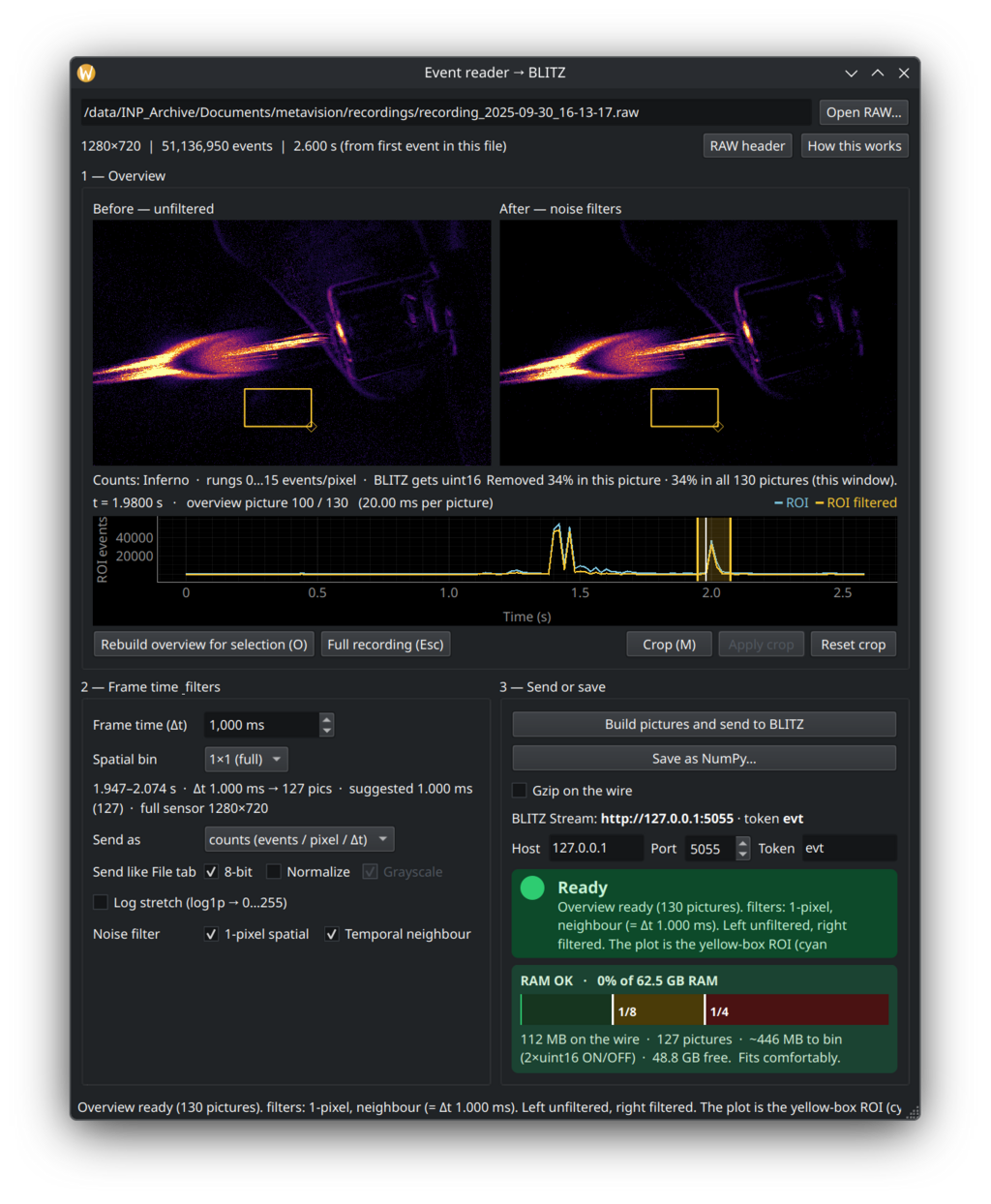991x1204 pixels.
Task: Click the 'overview picture 100 / 130' text
Action: (267, 503)
